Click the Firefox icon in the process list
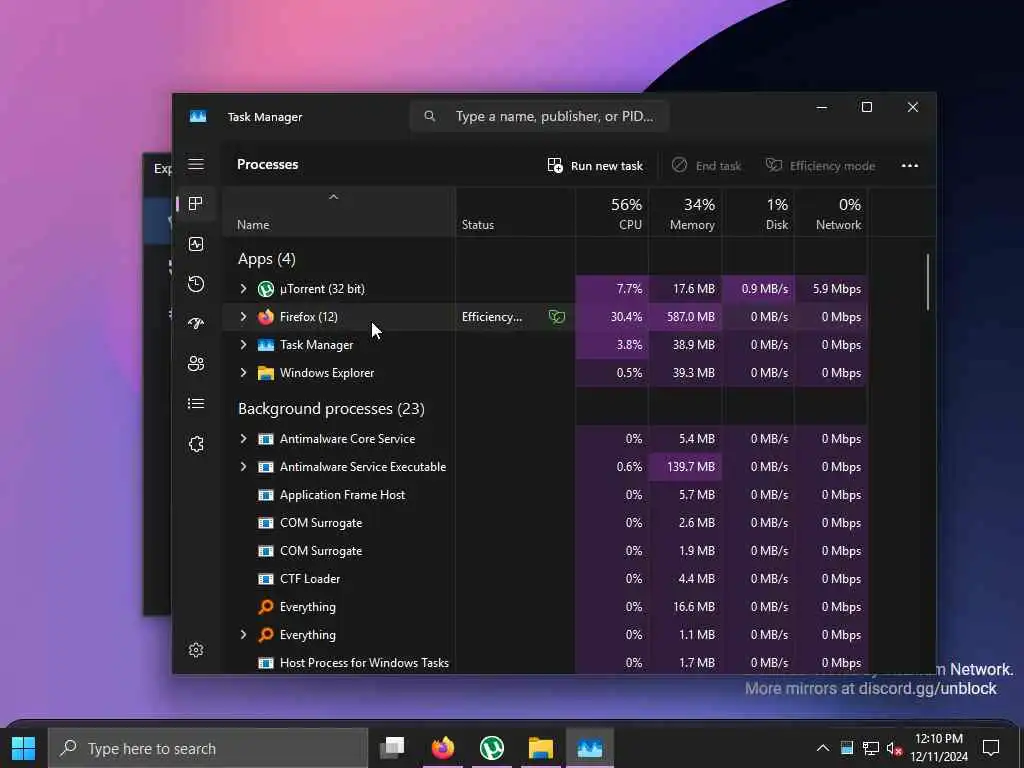This screenshot has height=768, width=1024. coord(266,317)
